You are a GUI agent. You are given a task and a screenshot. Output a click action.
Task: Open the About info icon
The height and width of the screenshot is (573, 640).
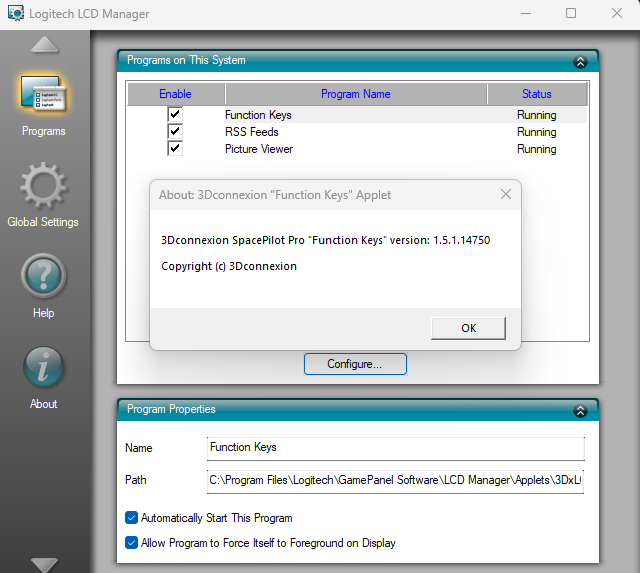43,368
